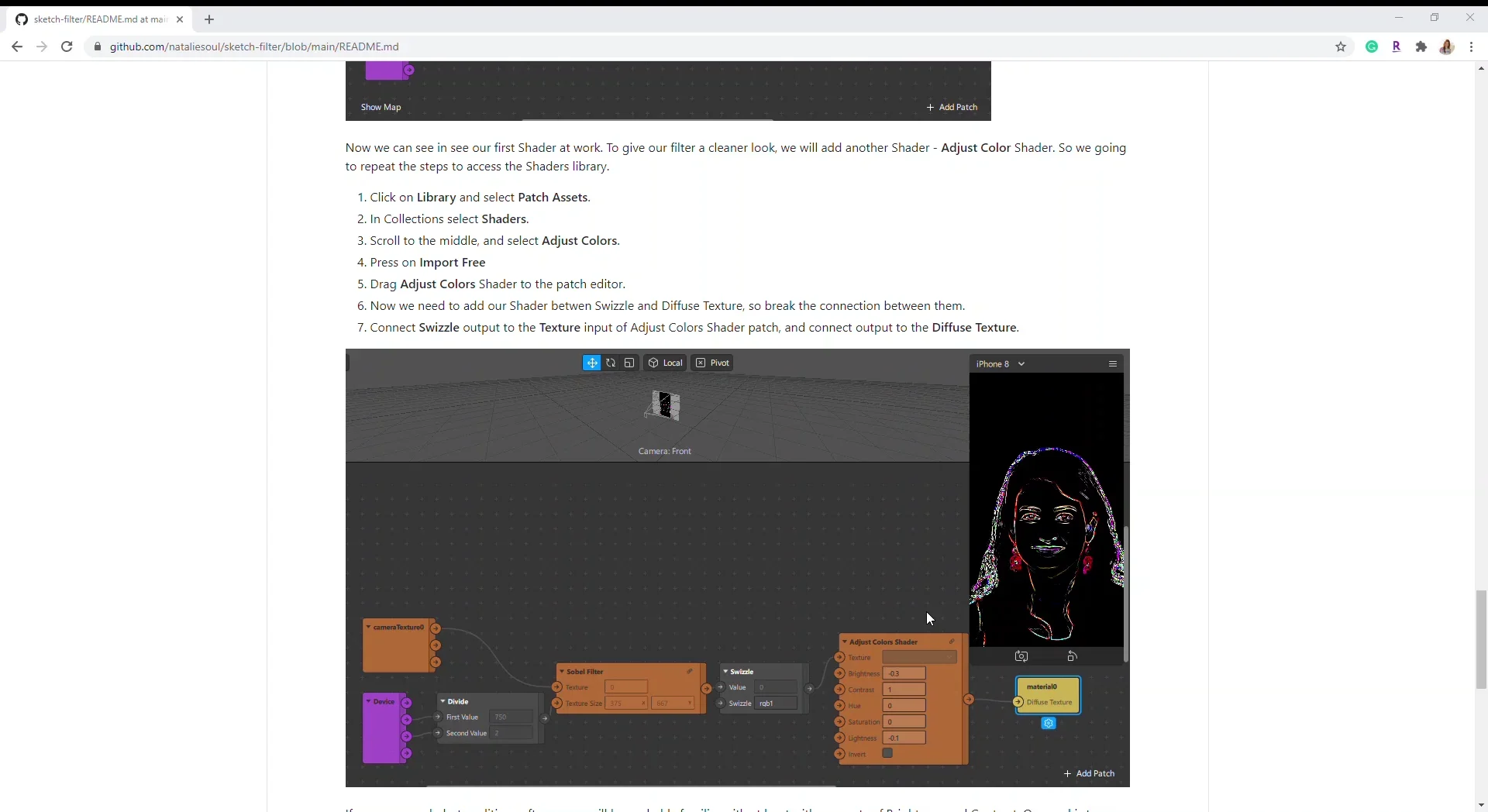Click the Hue value field

904,706
